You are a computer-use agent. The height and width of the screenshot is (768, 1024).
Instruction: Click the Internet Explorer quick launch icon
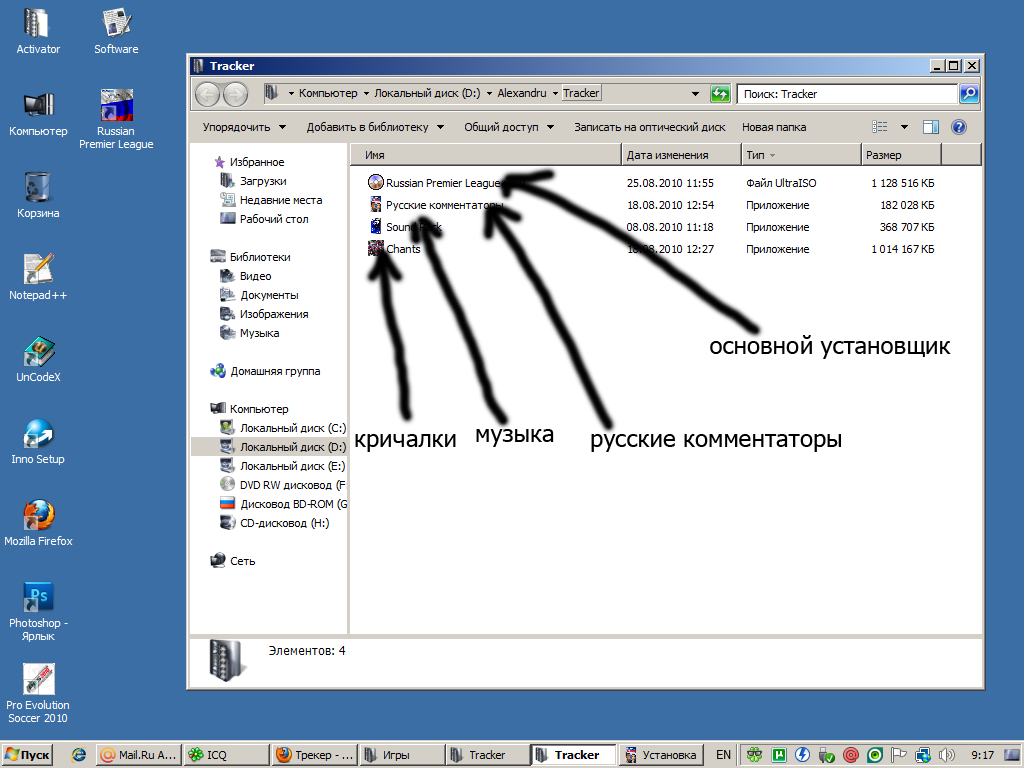click(79, 755)
